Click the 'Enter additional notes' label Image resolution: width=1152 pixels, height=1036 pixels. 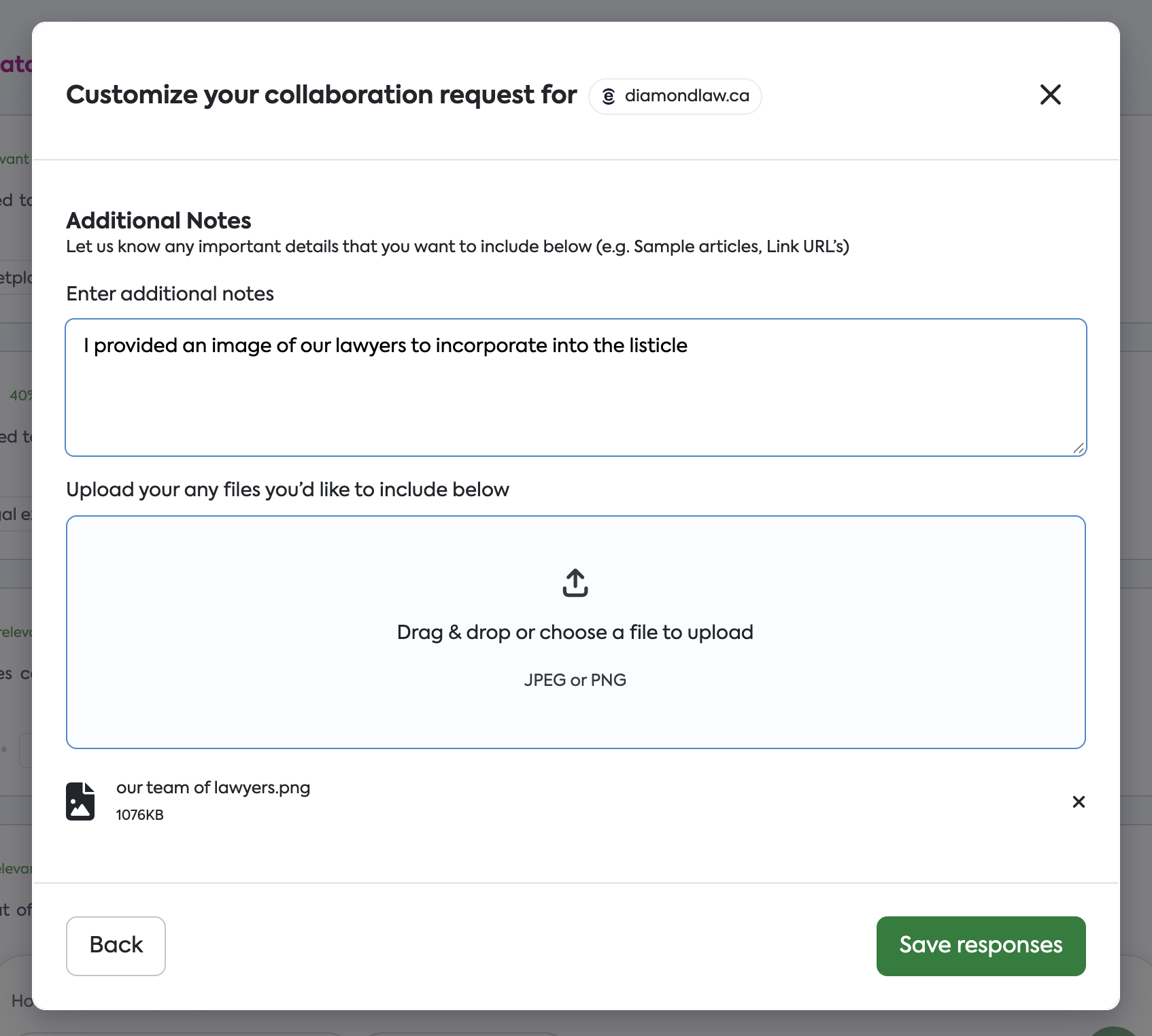click(x=170, y=294)
